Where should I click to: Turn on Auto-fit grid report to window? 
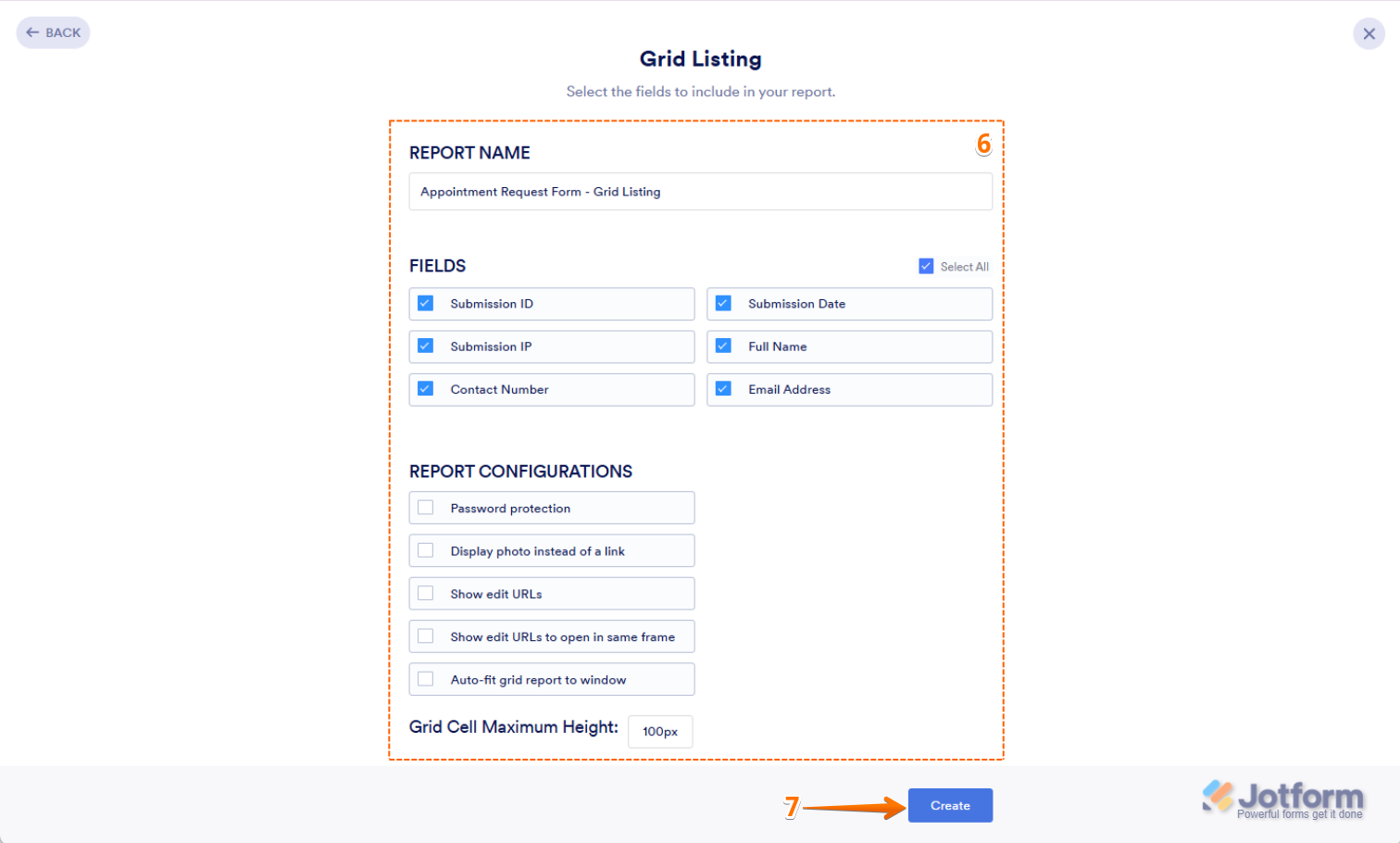click(x=426, y=679)
